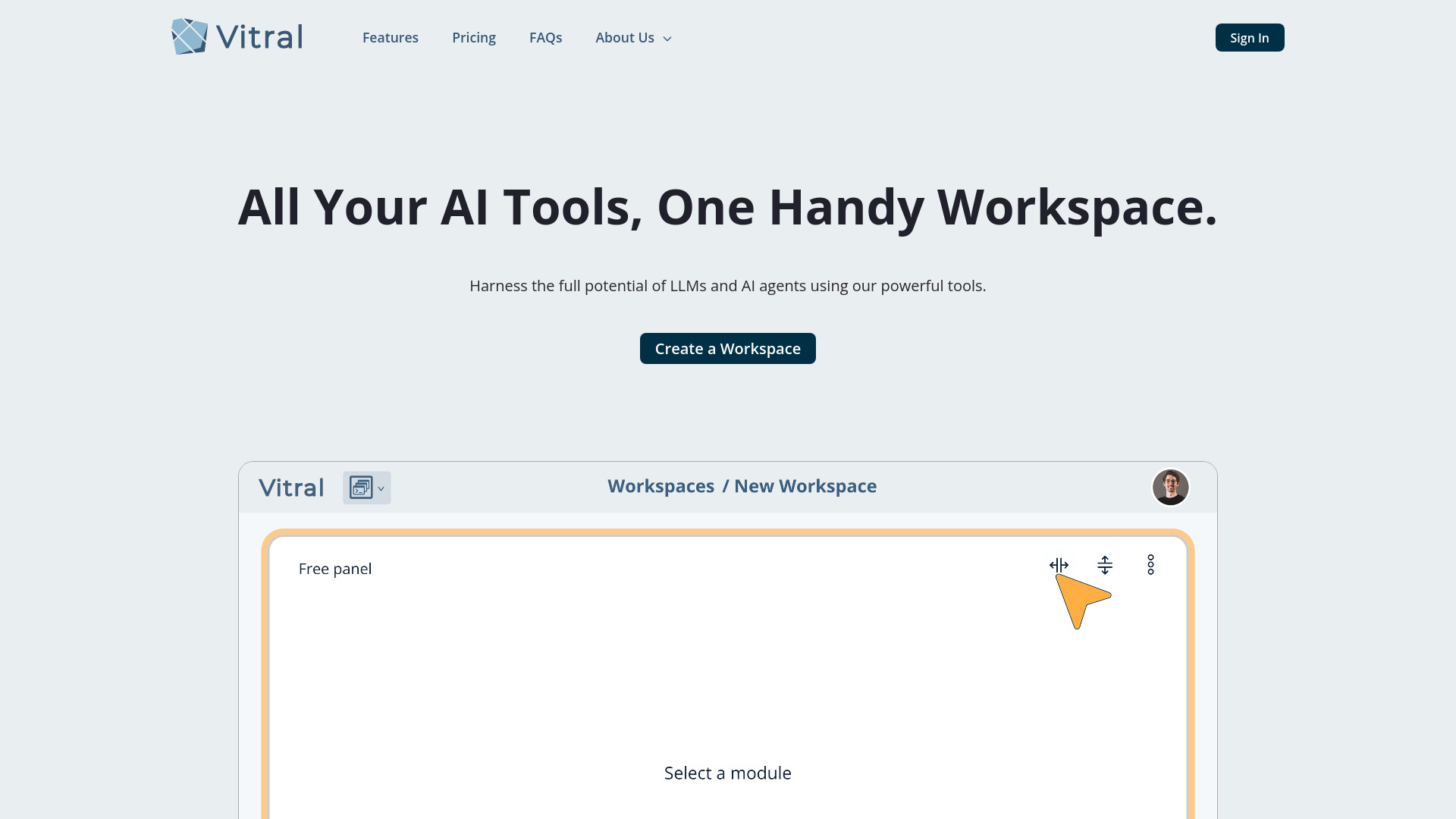Click the user profile avatar icon

pos(1170,487)
